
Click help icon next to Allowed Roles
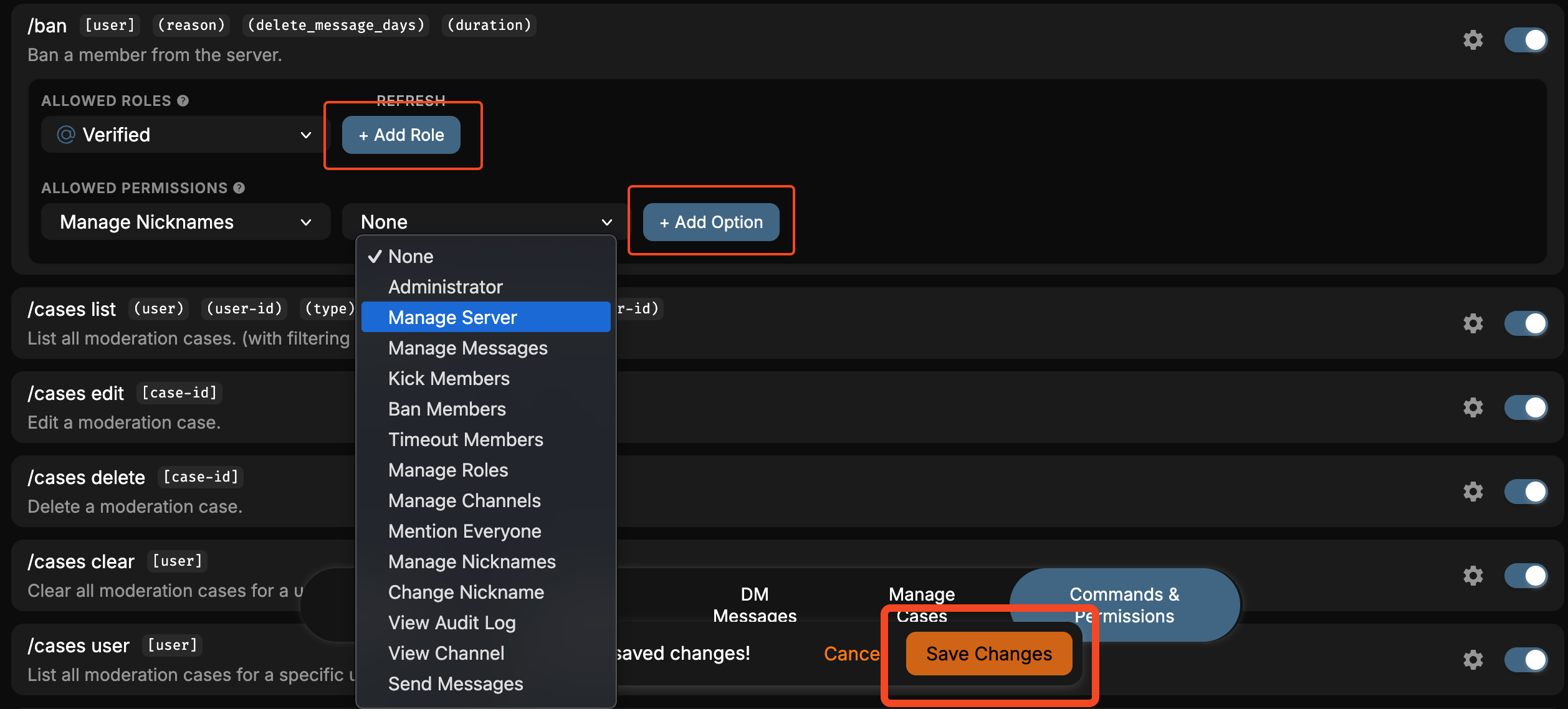click(x=183, y=100)
